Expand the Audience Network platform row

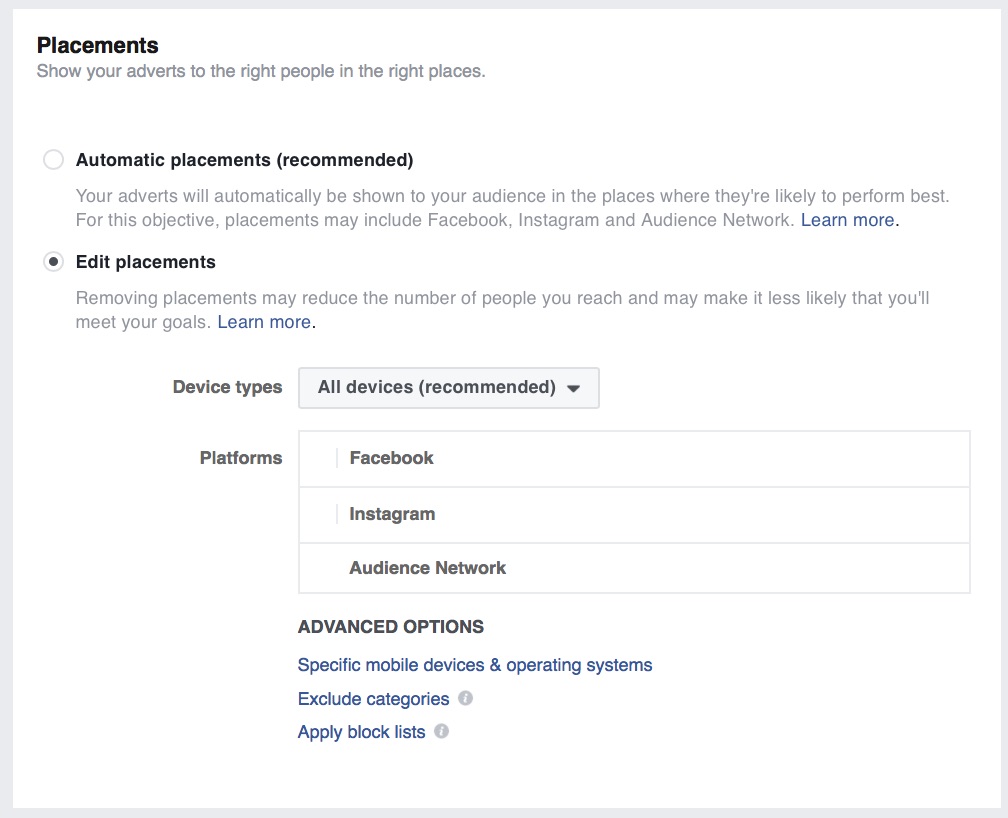click(x=634, y=568)
